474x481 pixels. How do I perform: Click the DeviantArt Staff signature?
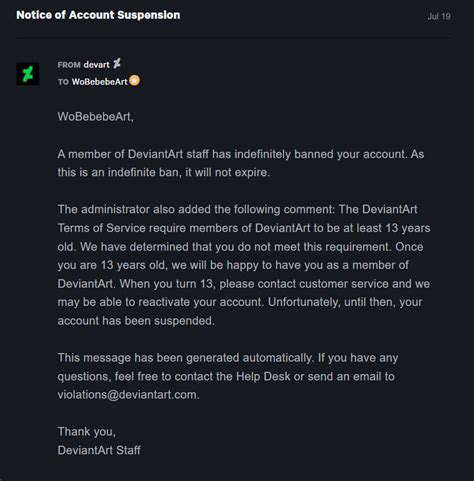[x=99, y=450]
